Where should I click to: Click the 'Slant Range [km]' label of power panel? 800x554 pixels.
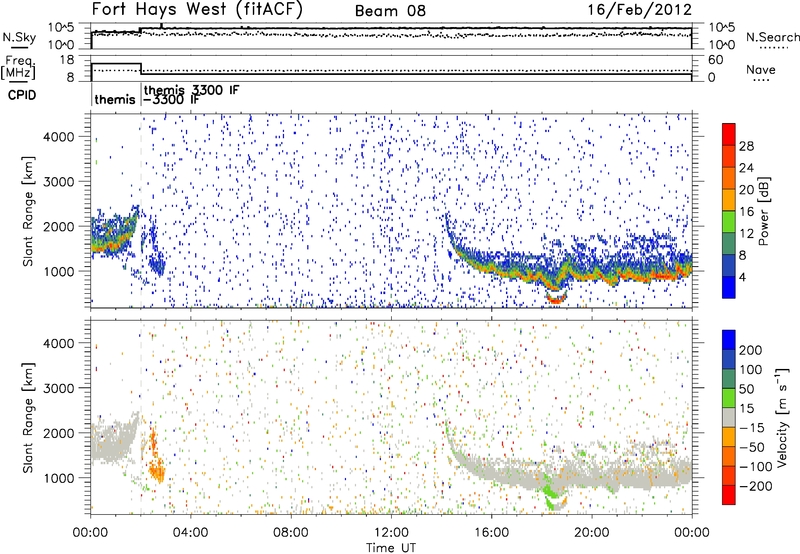click(28, 211)
